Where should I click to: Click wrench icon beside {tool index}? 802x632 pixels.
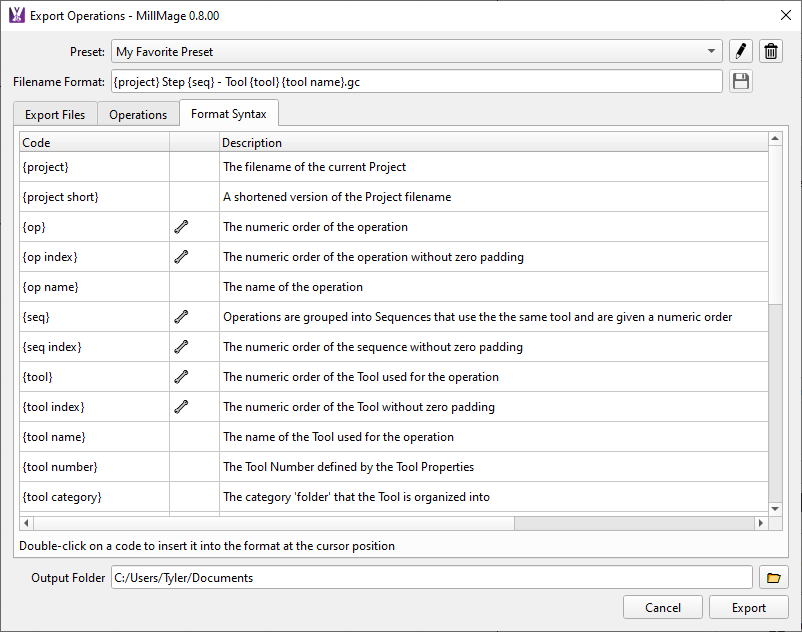click(x=181, y=407)
